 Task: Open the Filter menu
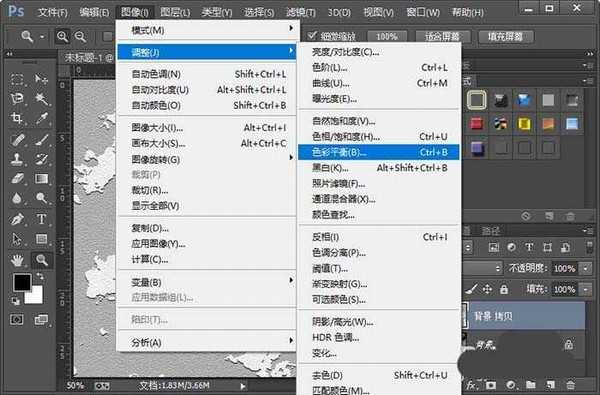[301, 12]
